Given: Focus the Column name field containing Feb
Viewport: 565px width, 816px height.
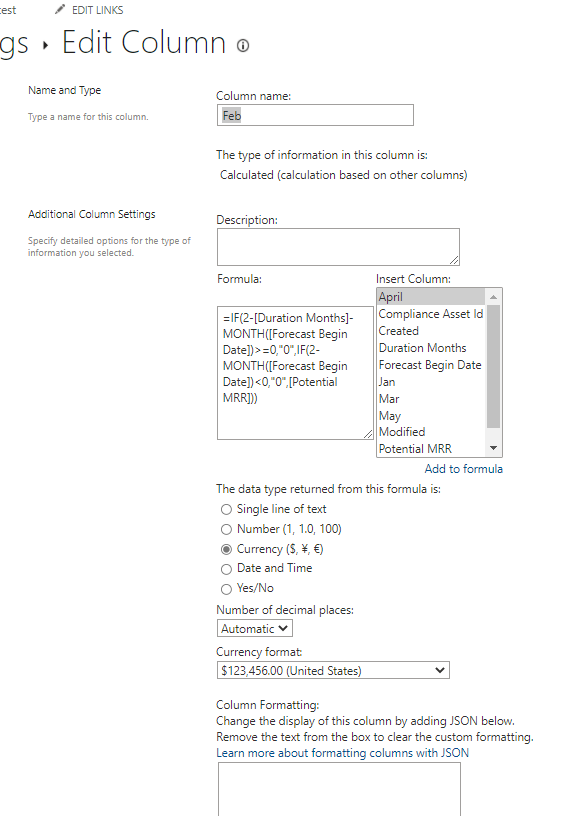Looking at the screenshot, I should [315, 115].
